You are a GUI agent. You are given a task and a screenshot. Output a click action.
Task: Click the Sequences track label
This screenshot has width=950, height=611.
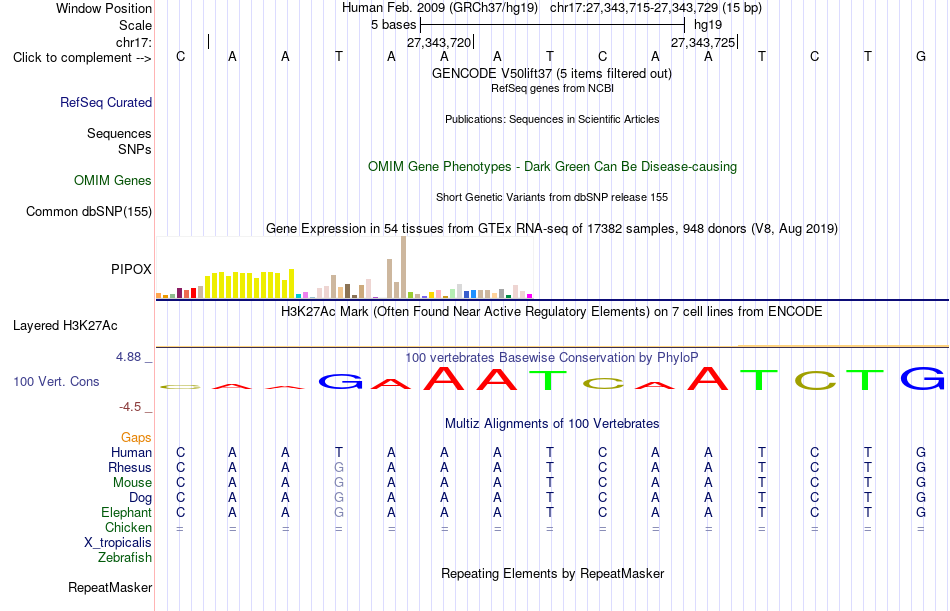(119, 133)
